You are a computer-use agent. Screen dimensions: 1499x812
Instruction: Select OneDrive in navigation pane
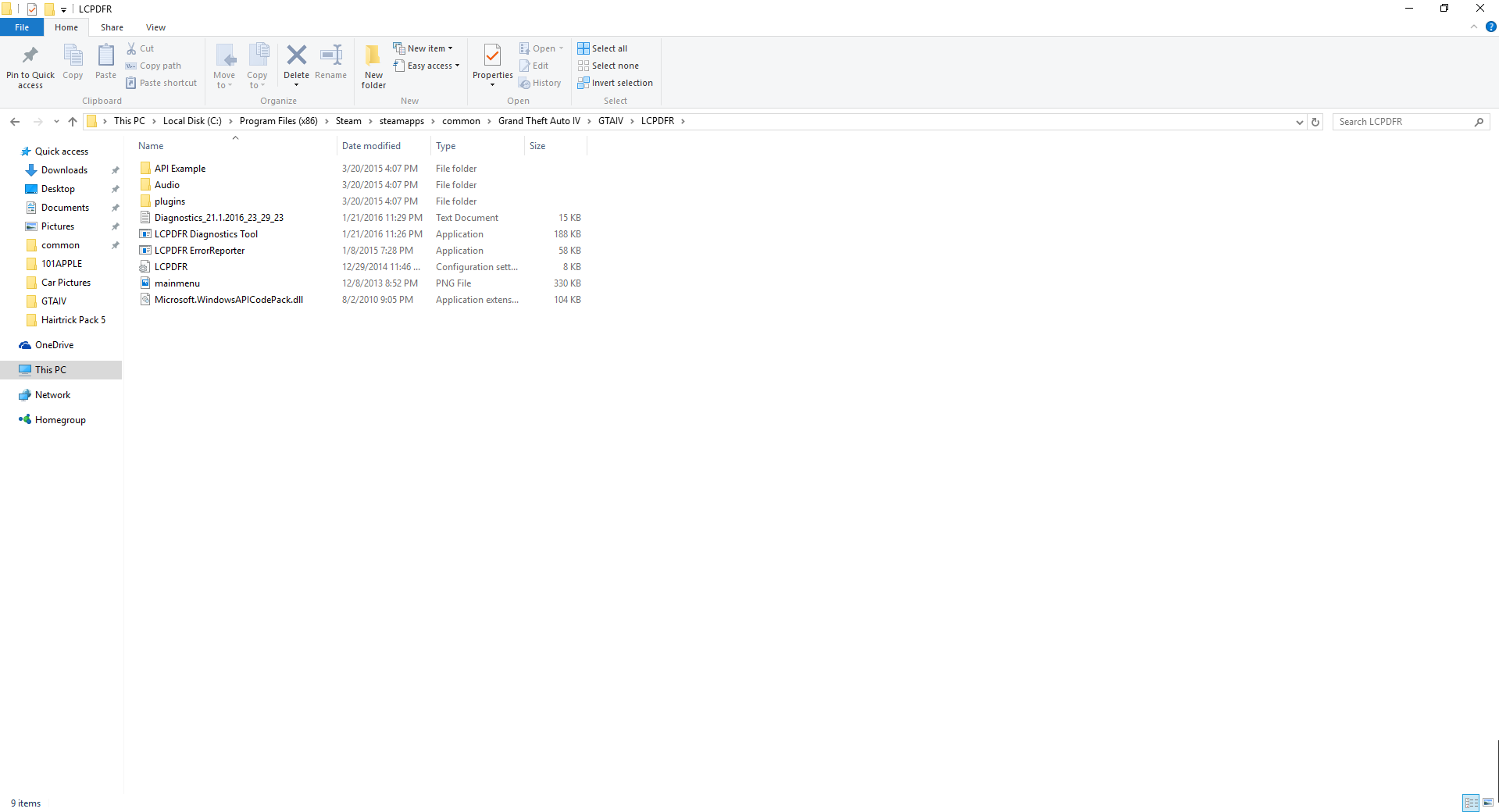click(54, 345)
